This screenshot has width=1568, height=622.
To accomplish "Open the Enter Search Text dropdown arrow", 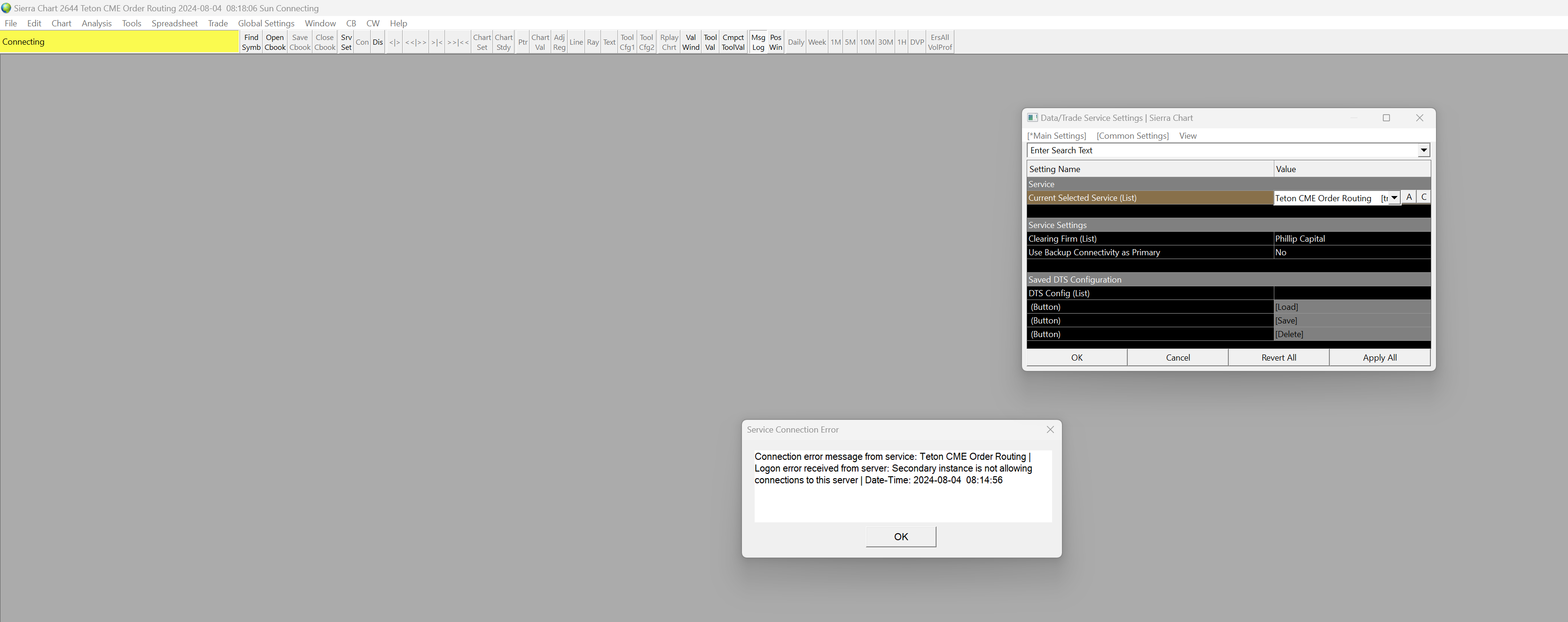I will click(1423, 150).
